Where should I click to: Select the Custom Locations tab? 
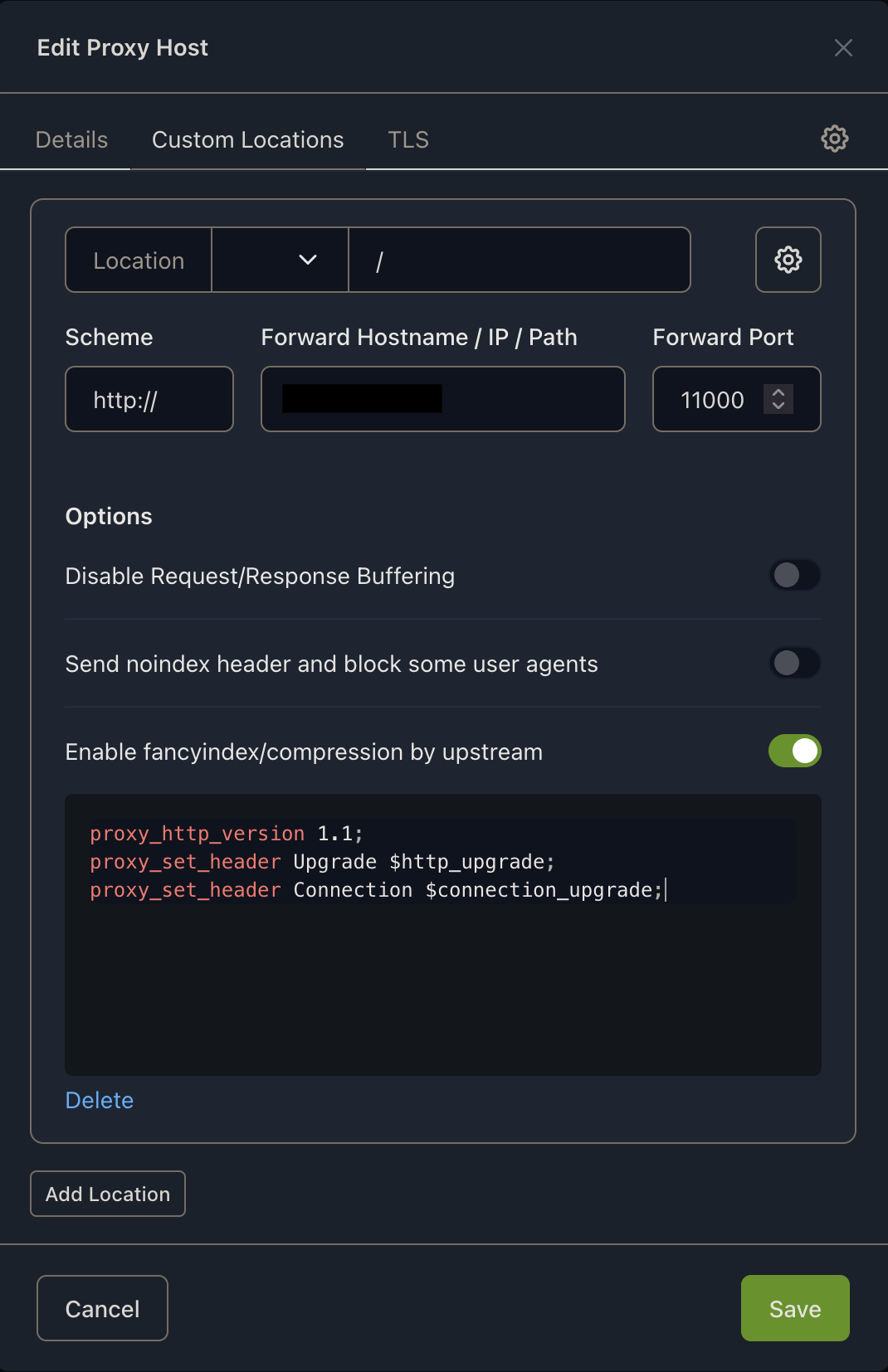tap(247, 139)
